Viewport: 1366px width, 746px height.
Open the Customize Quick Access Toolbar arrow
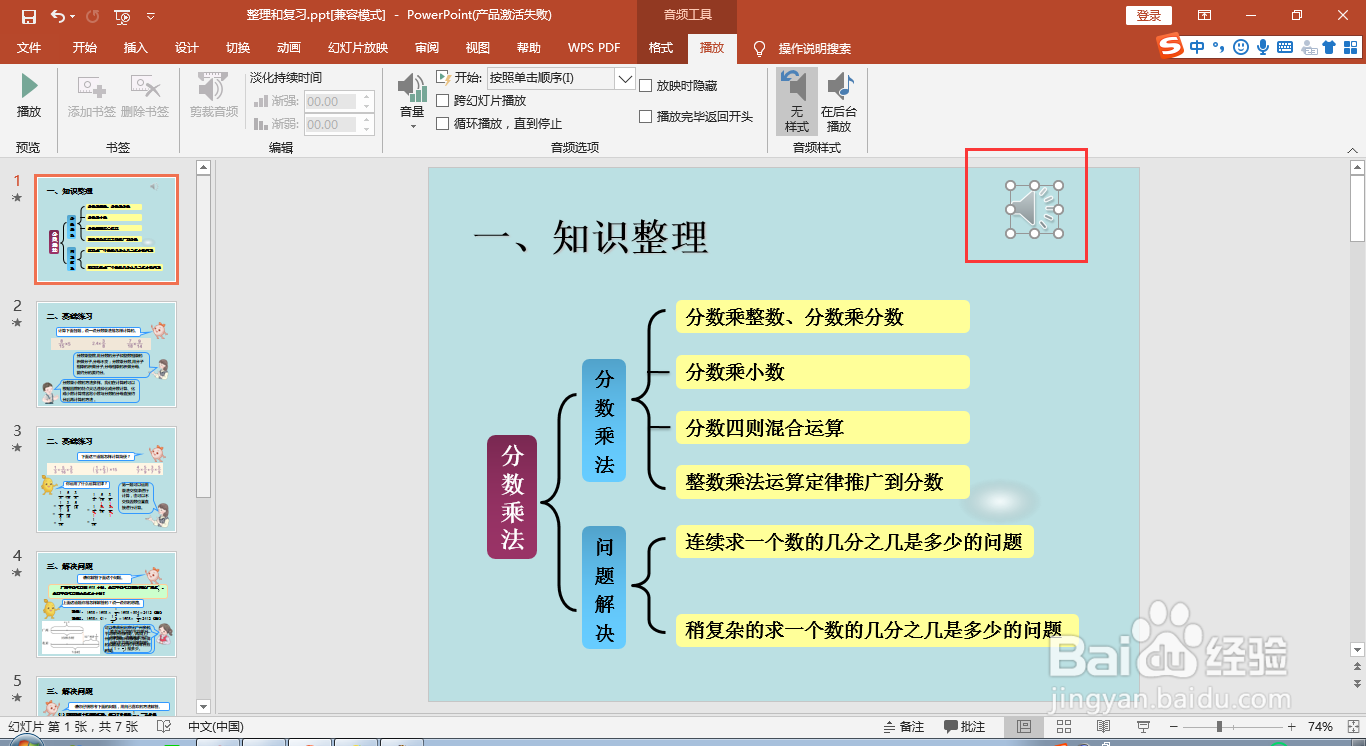(x=151, y=16)
